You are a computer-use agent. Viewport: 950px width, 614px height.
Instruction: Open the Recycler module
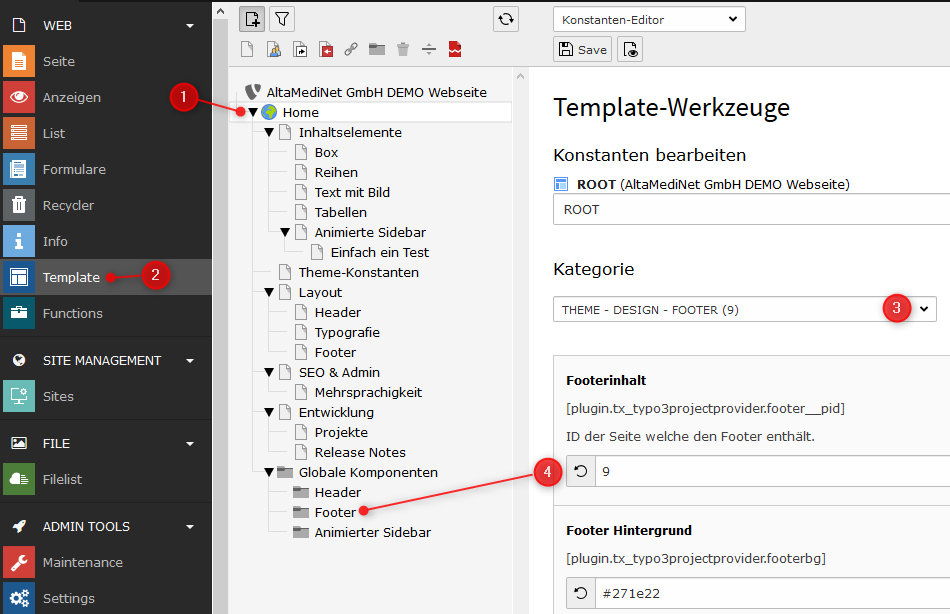[68, 205]
